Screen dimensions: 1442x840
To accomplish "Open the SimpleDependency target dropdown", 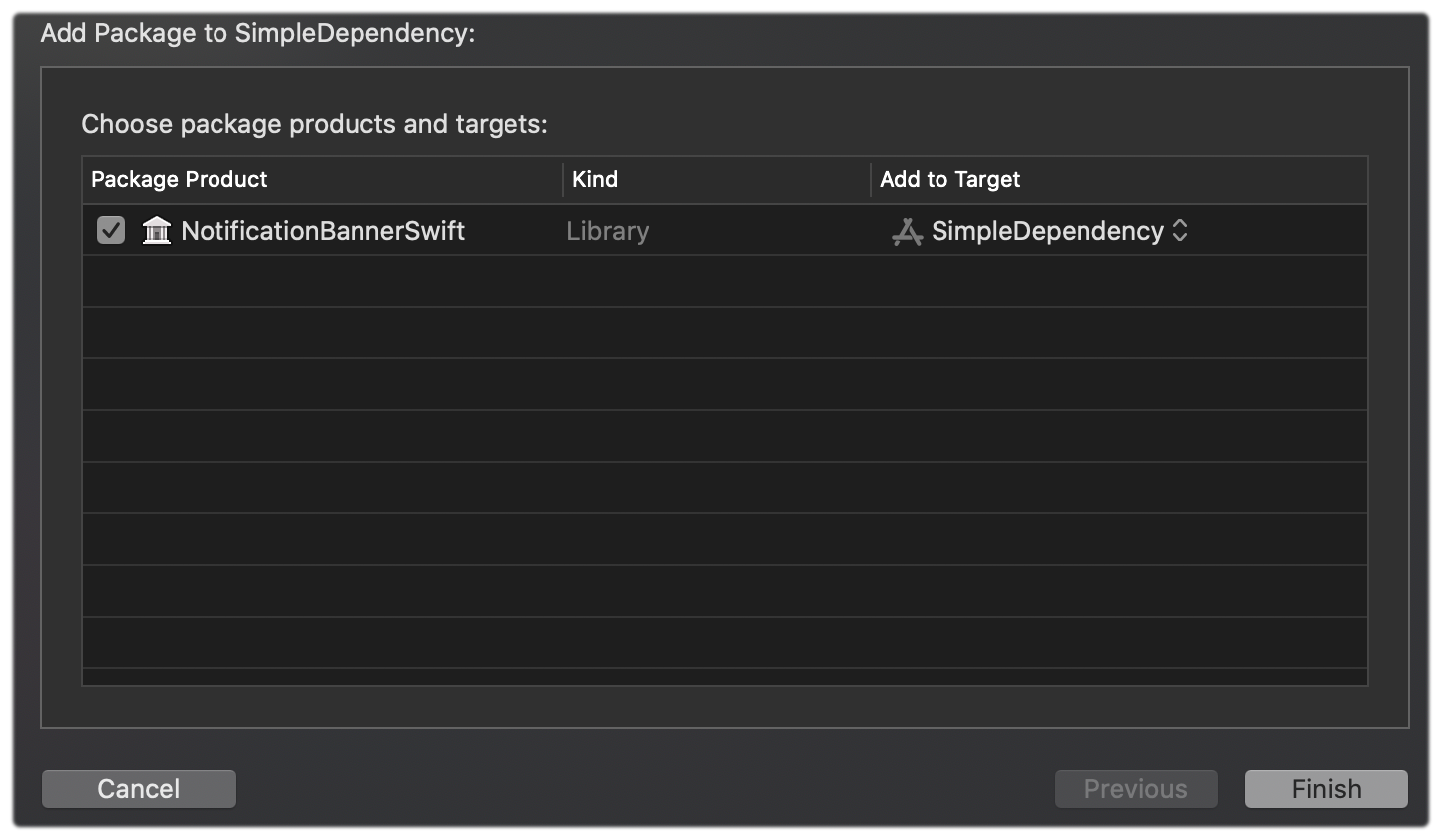I will 1040,231.
